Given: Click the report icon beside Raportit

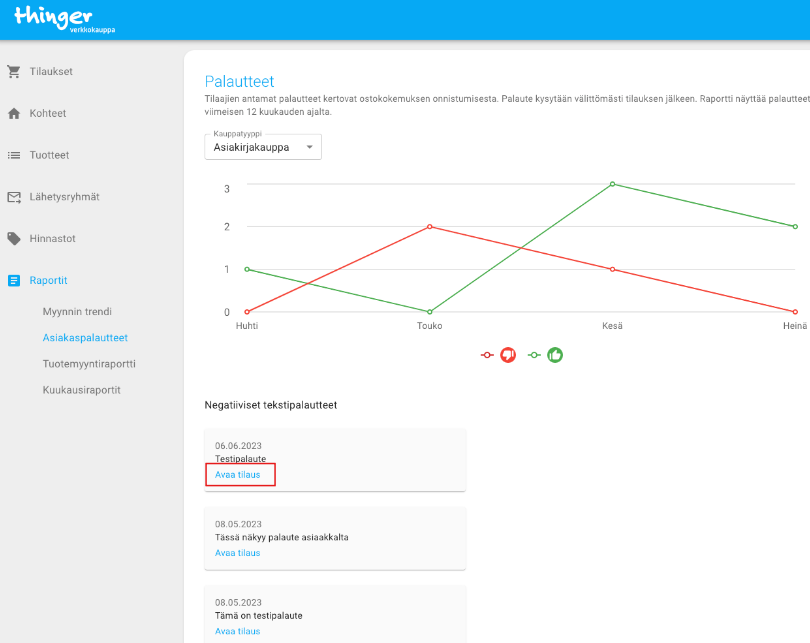Looking at the screenshot, I should [14, 280].
